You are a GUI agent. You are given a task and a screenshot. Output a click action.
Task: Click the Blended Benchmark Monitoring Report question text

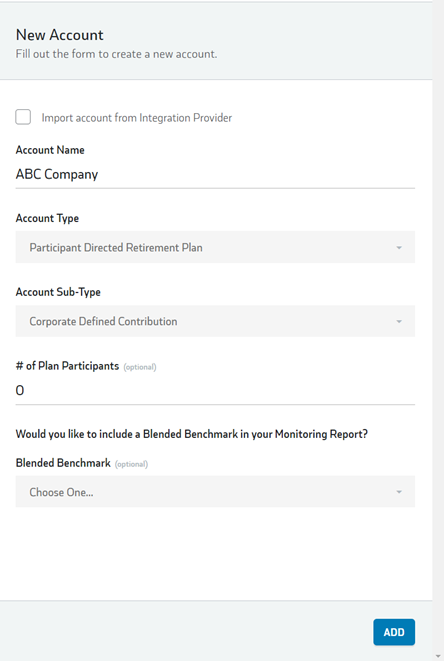point(192,434)
